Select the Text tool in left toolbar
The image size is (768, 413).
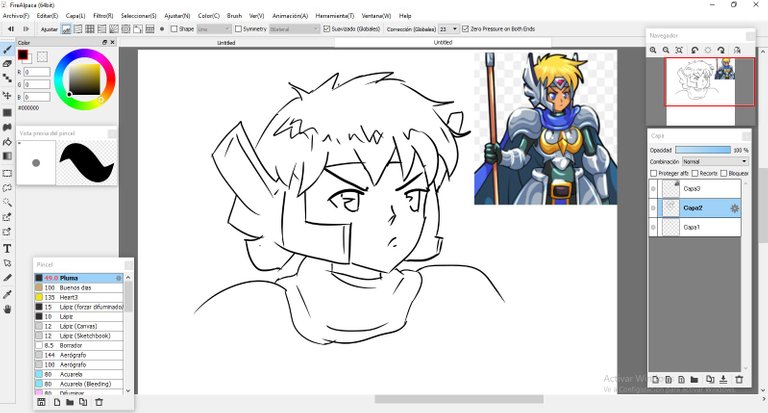(x=8, y=248)
